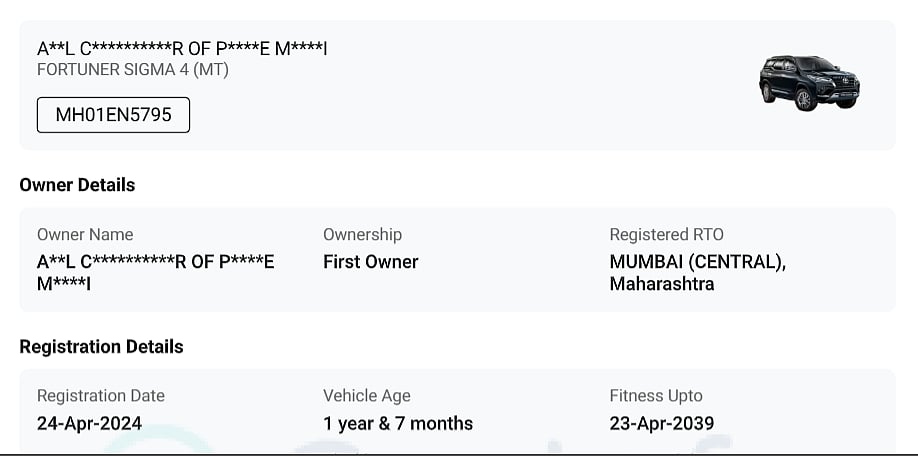Select the FORTUNER SIGMA 4 (MT) model text
The image size is (918, 456).
tap(133, 70)
